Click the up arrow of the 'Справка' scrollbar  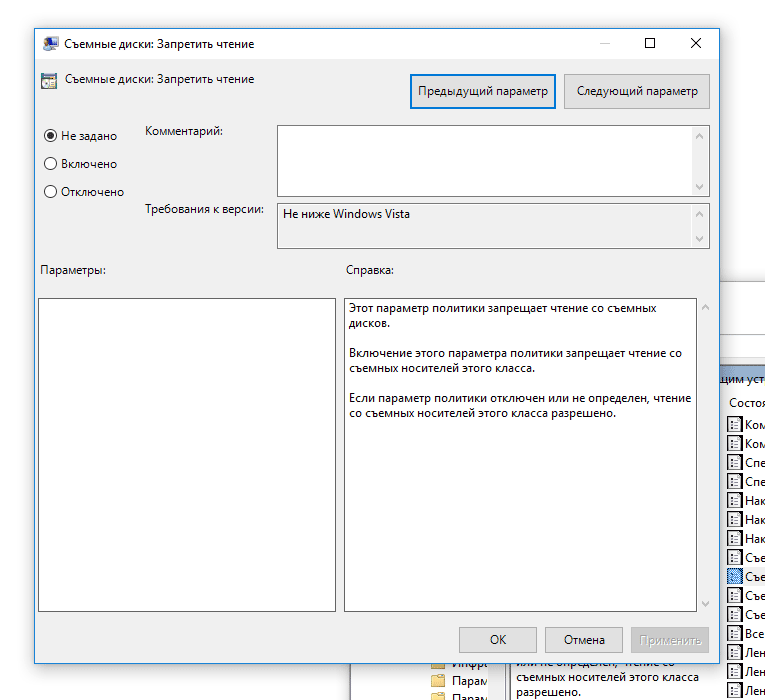[705, 308]
